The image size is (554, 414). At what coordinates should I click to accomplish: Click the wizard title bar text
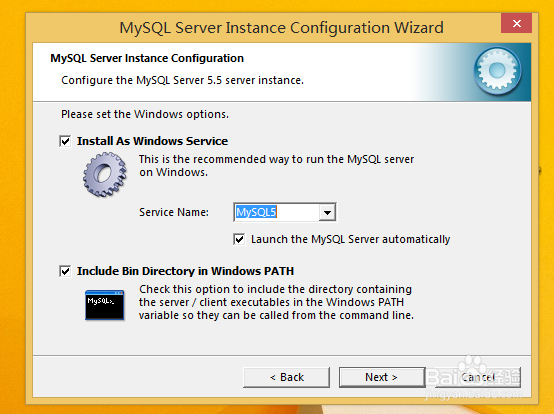point(281,28)
